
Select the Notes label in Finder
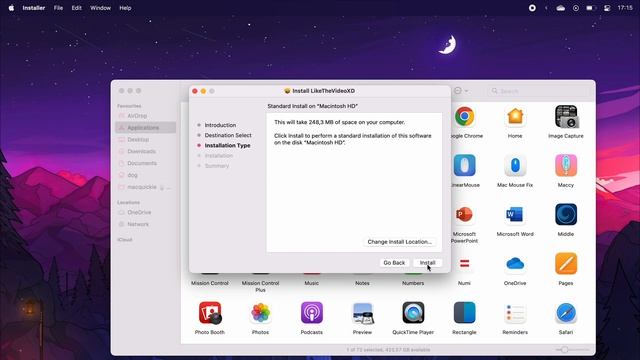(362, 283)
